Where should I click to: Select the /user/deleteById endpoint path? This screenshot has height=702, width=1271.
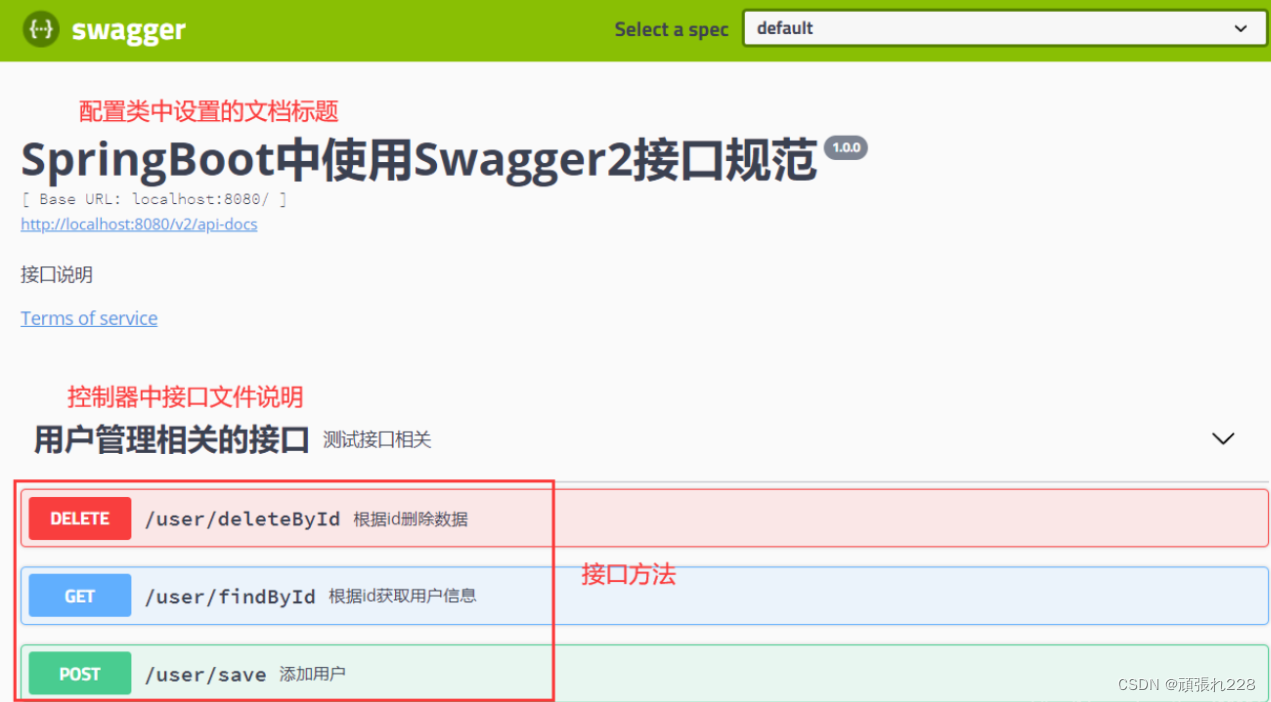243,518
